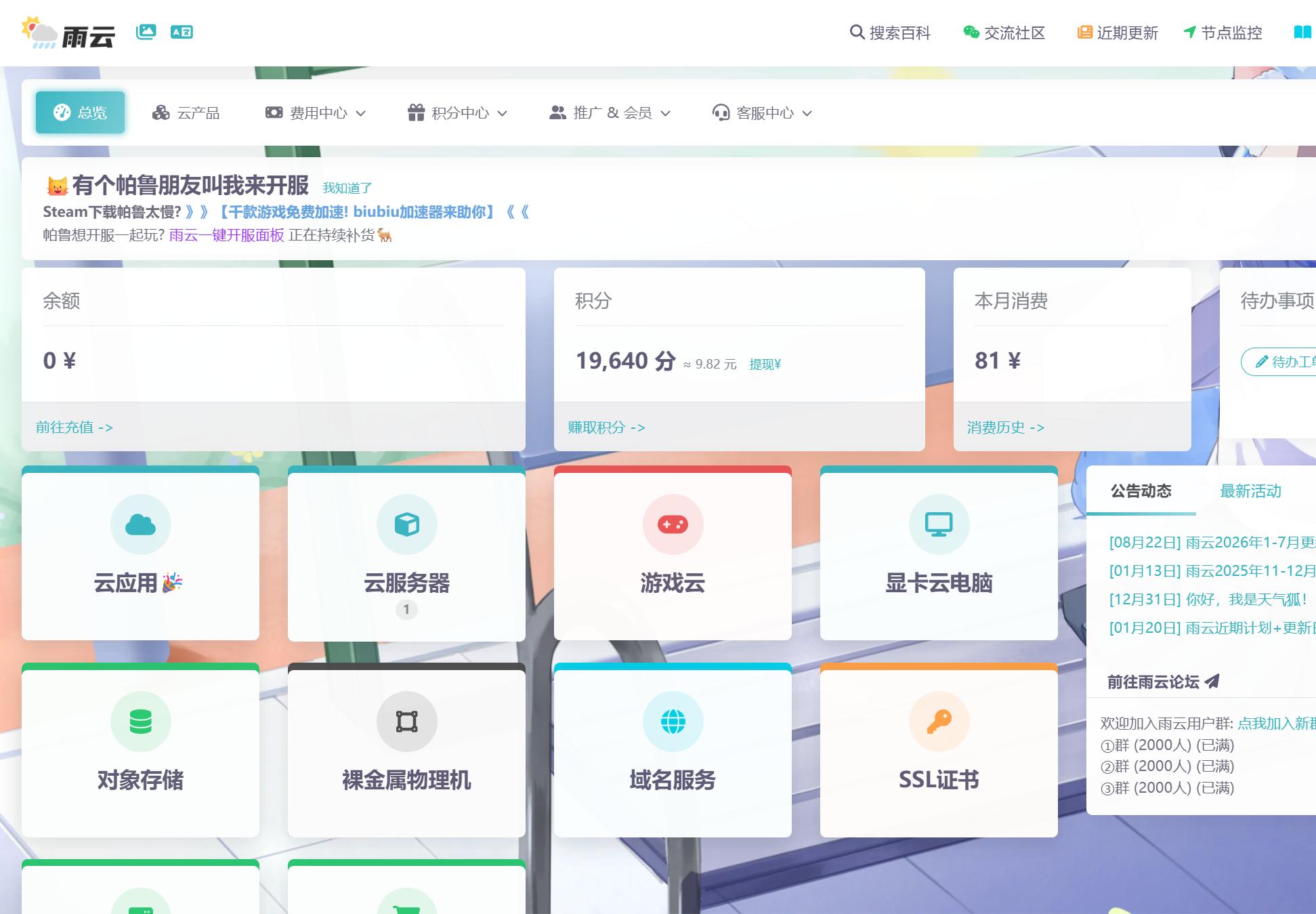Click the SSL证书 key icon
This screenshot has width=1316, height=914.
(x=939, y=722)
